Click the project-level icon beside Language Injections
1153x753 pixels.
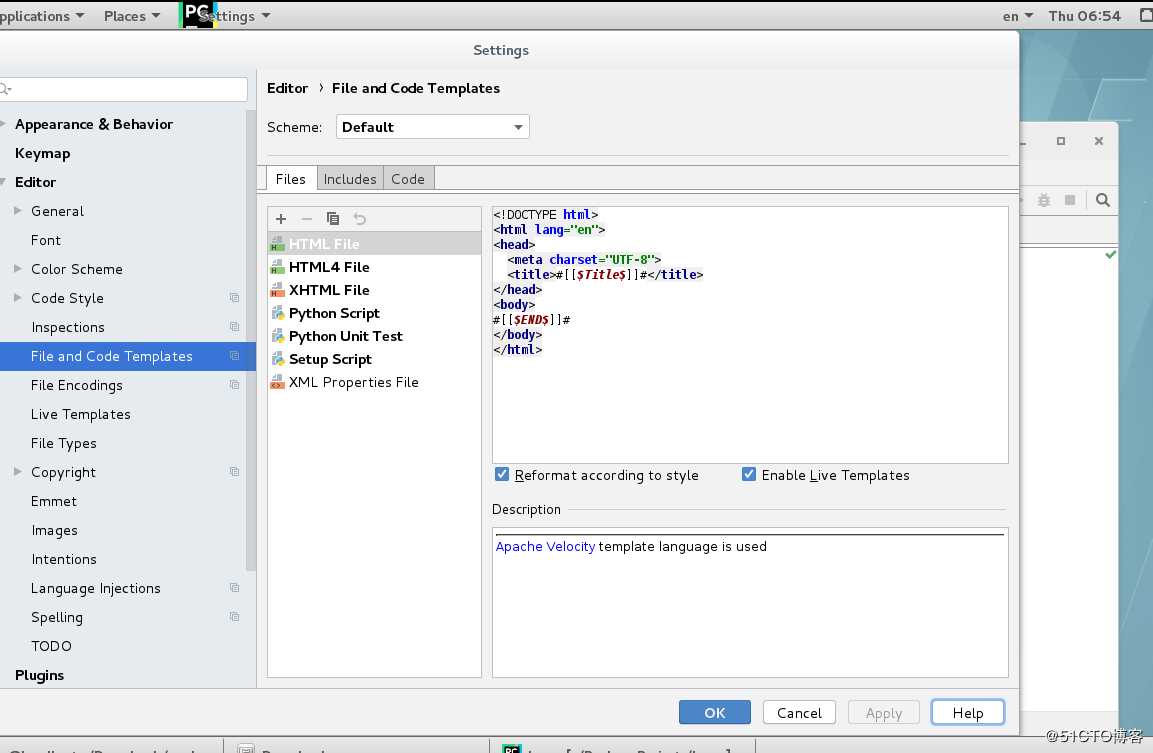[x=235, y=588]
